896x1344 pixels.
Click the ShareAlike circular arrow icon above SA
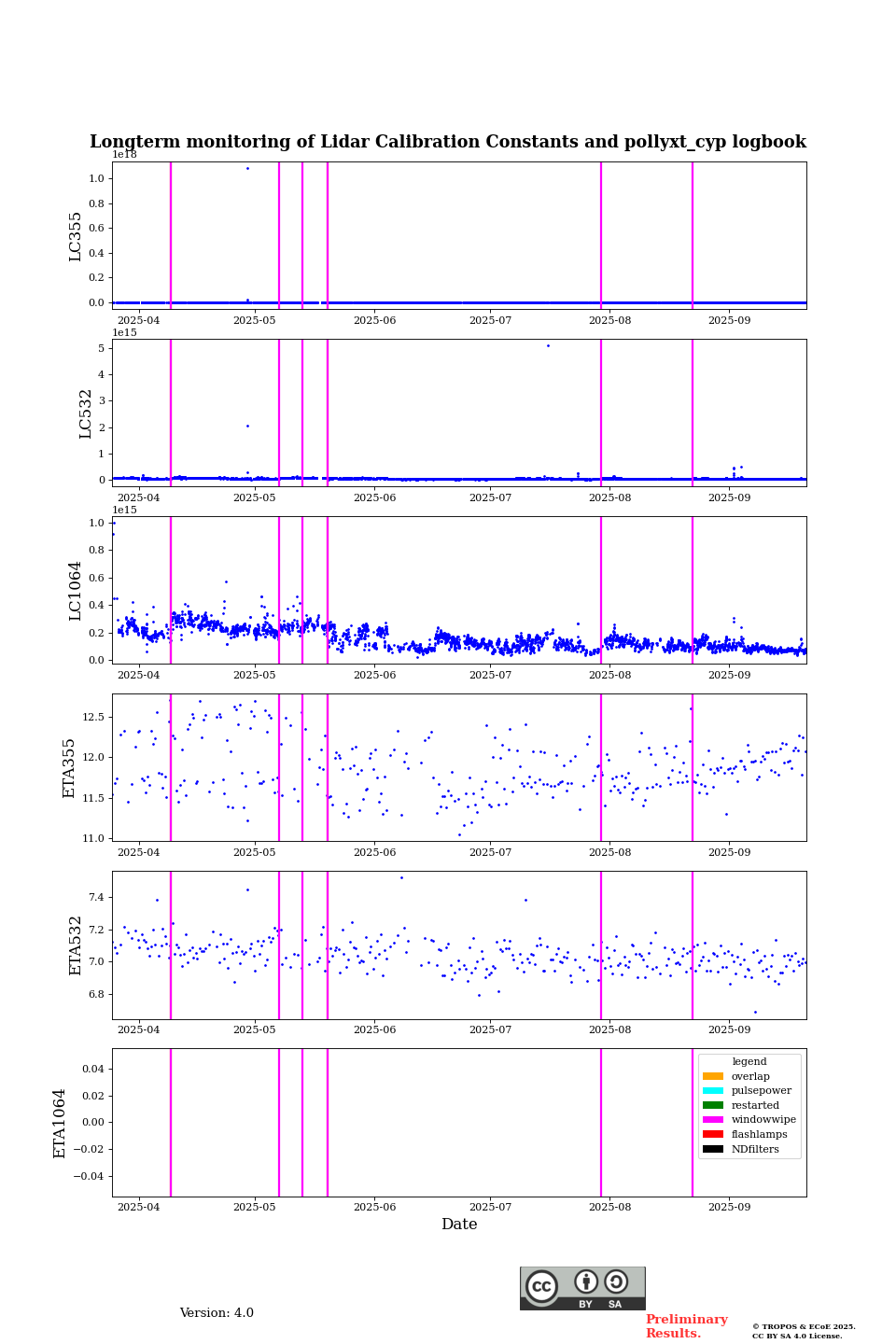point(616,1281)
